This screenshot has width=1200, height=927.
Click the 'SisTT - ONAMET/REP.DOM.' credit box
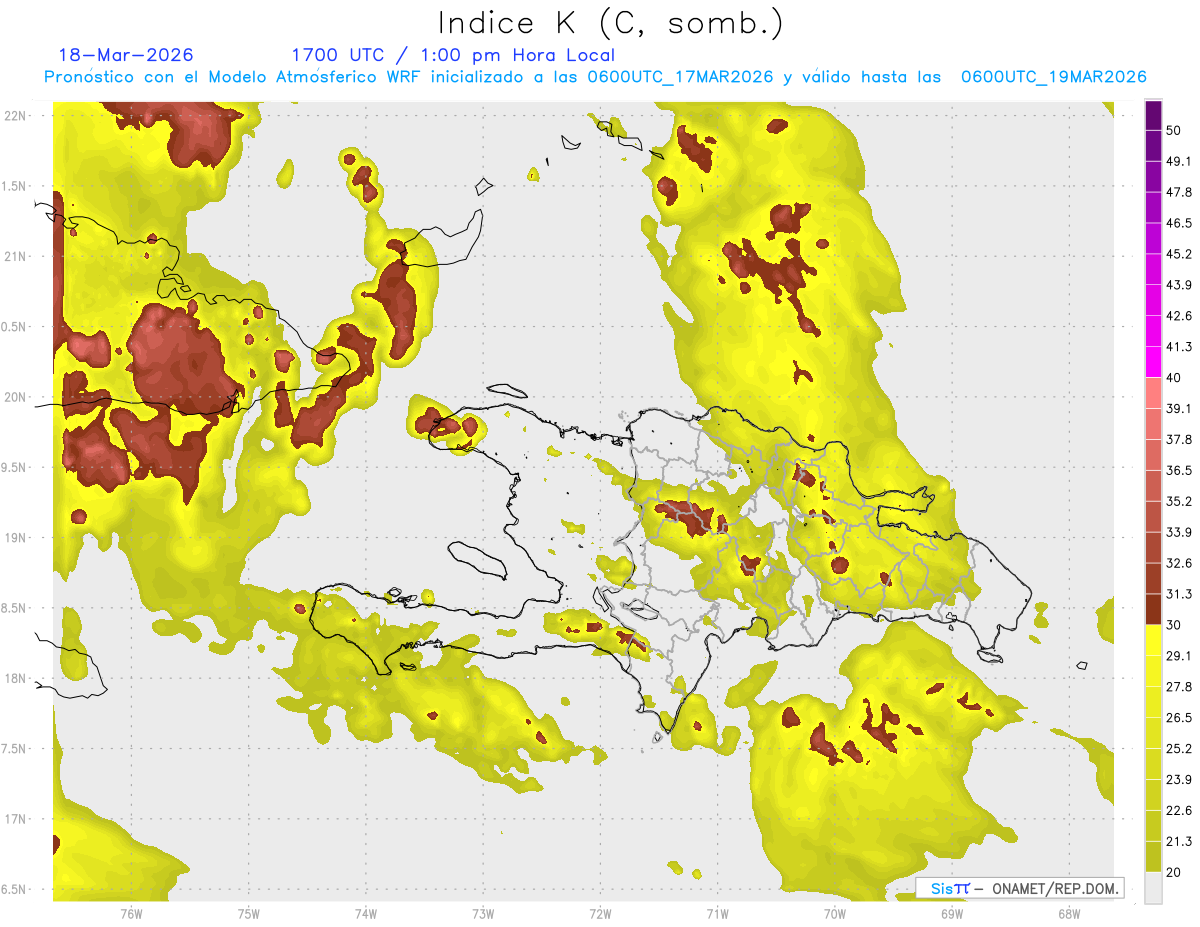(1020, 888)
